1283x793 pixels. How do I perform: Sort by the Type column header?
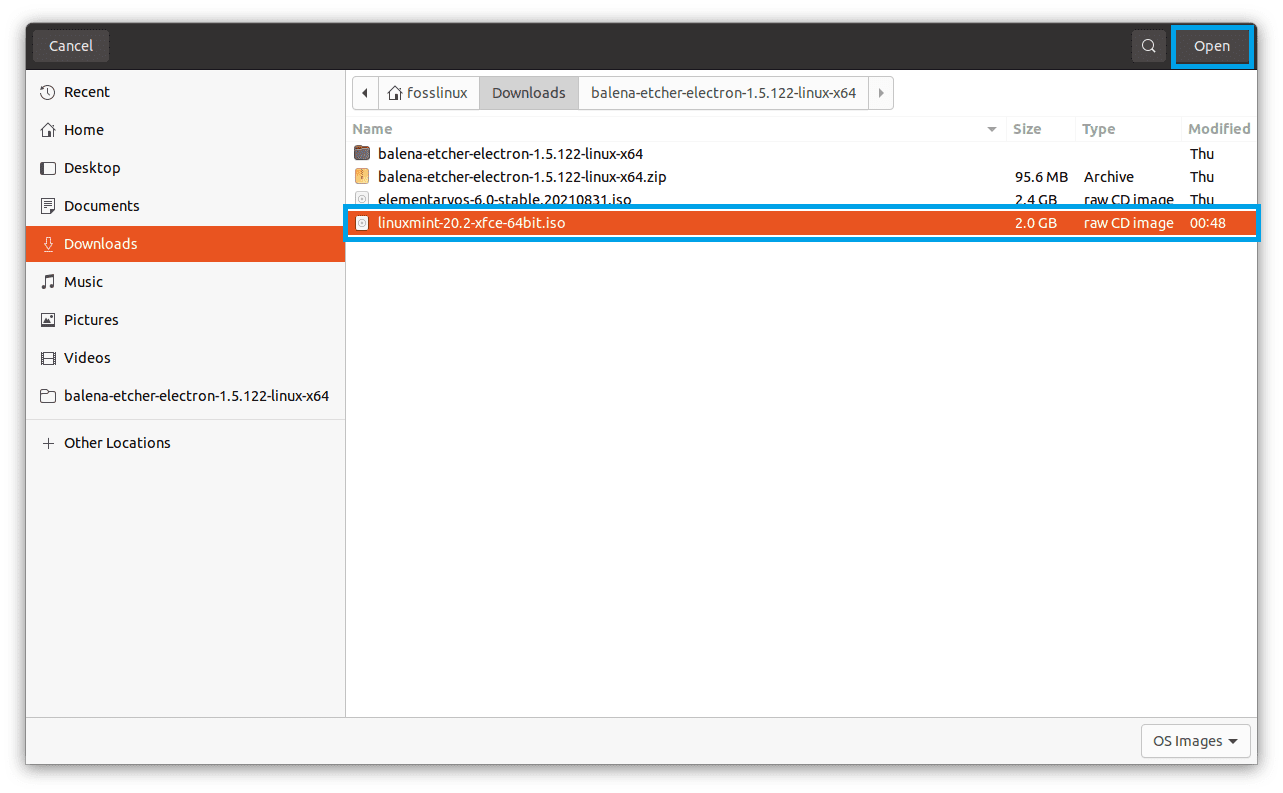point(1130,129)
